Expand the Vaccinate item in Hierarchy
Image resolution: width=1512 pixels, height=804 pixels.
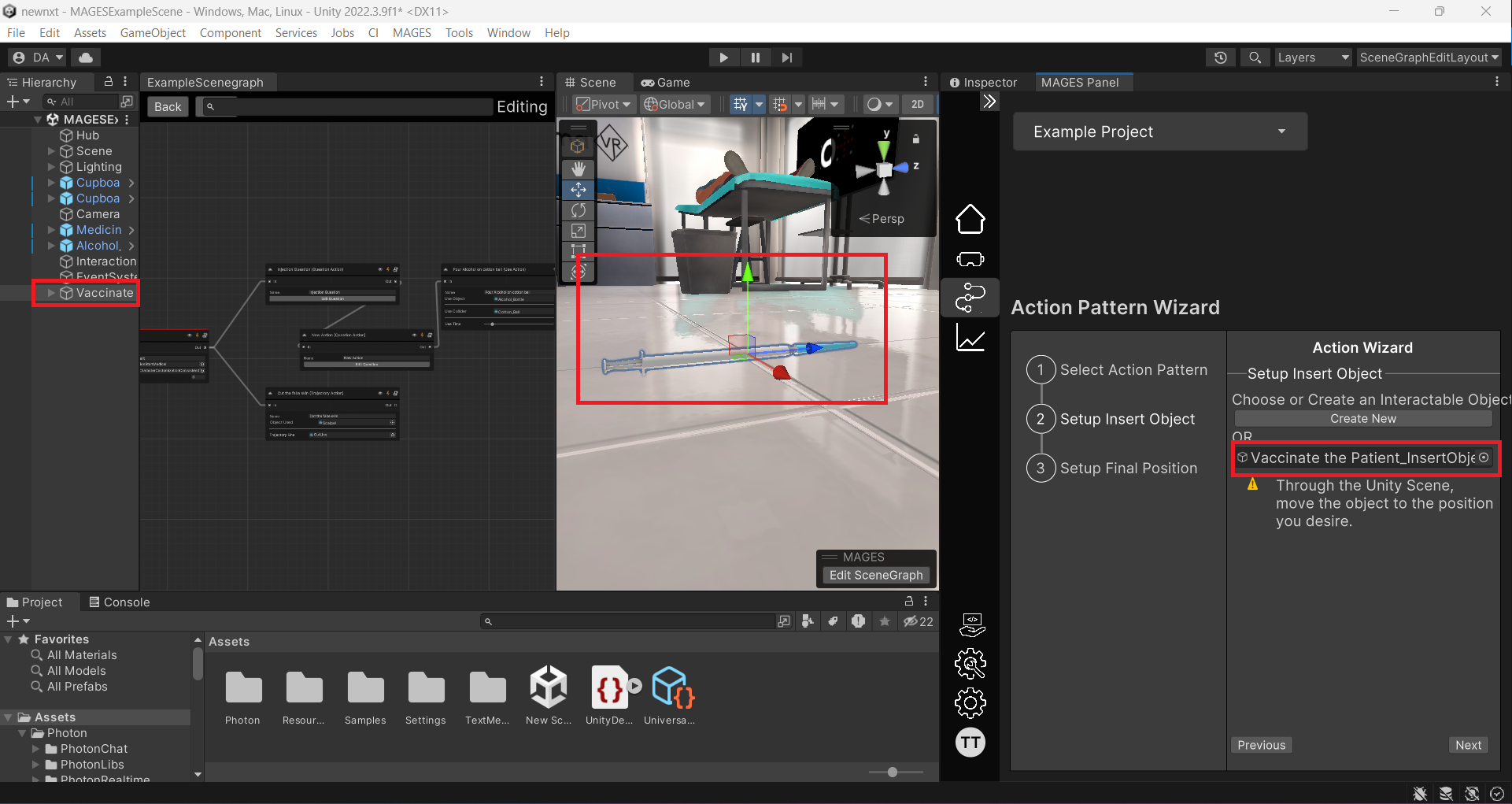pyautogui.click(x=51, y=293)
